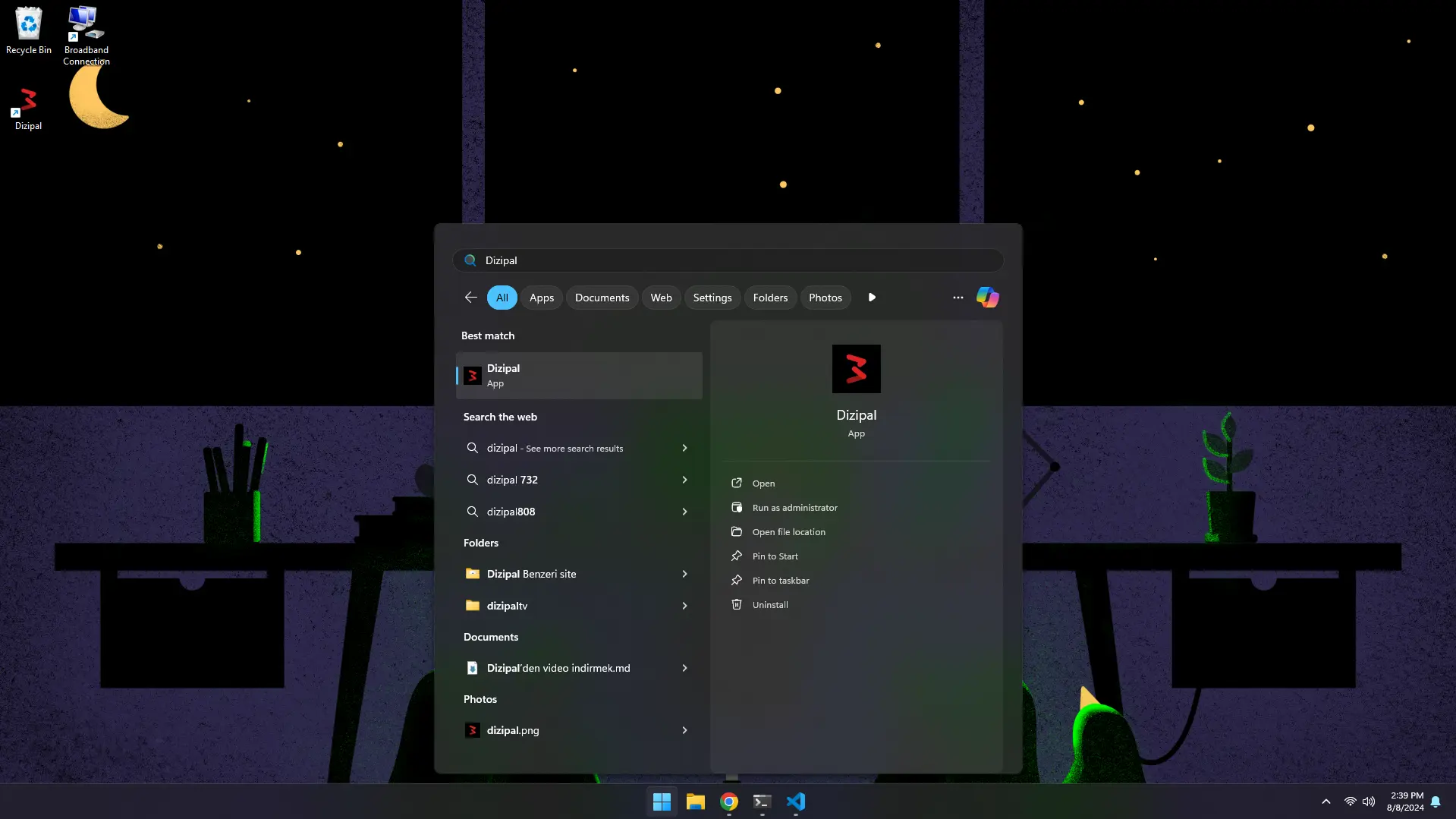Image resolution: width=1456 pixels, height=819 pixels.
Task: Open the three-dot options menu
Action: [958, 298]
